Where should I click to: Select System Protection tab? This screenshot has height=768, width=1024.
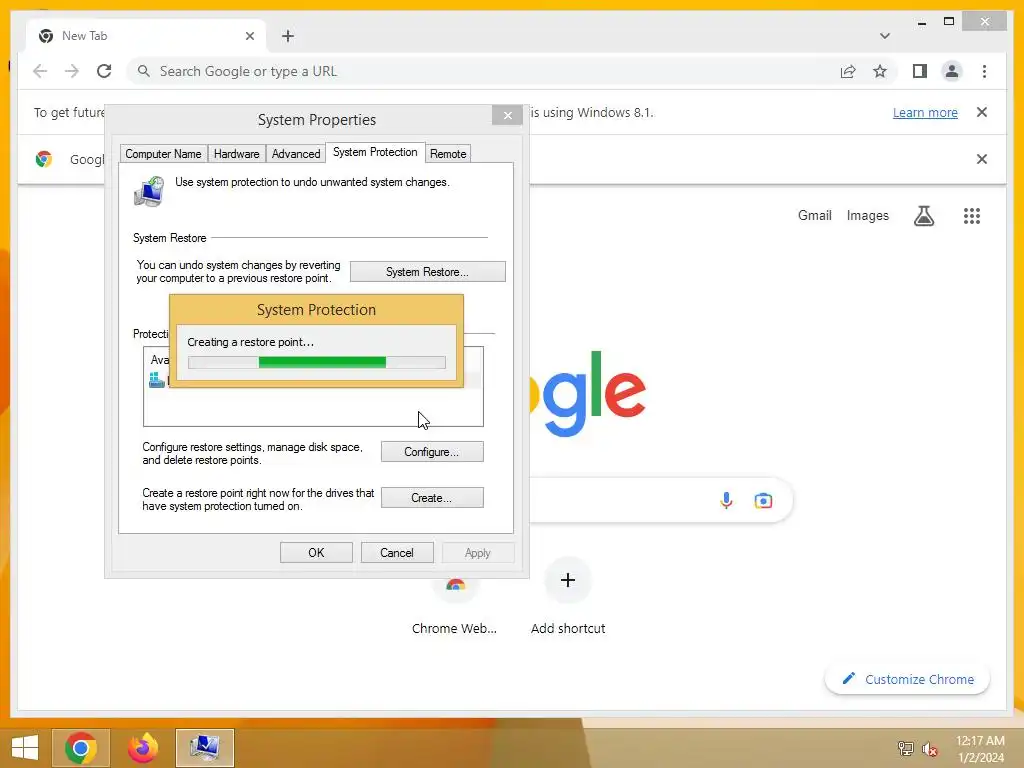[375, 152]
